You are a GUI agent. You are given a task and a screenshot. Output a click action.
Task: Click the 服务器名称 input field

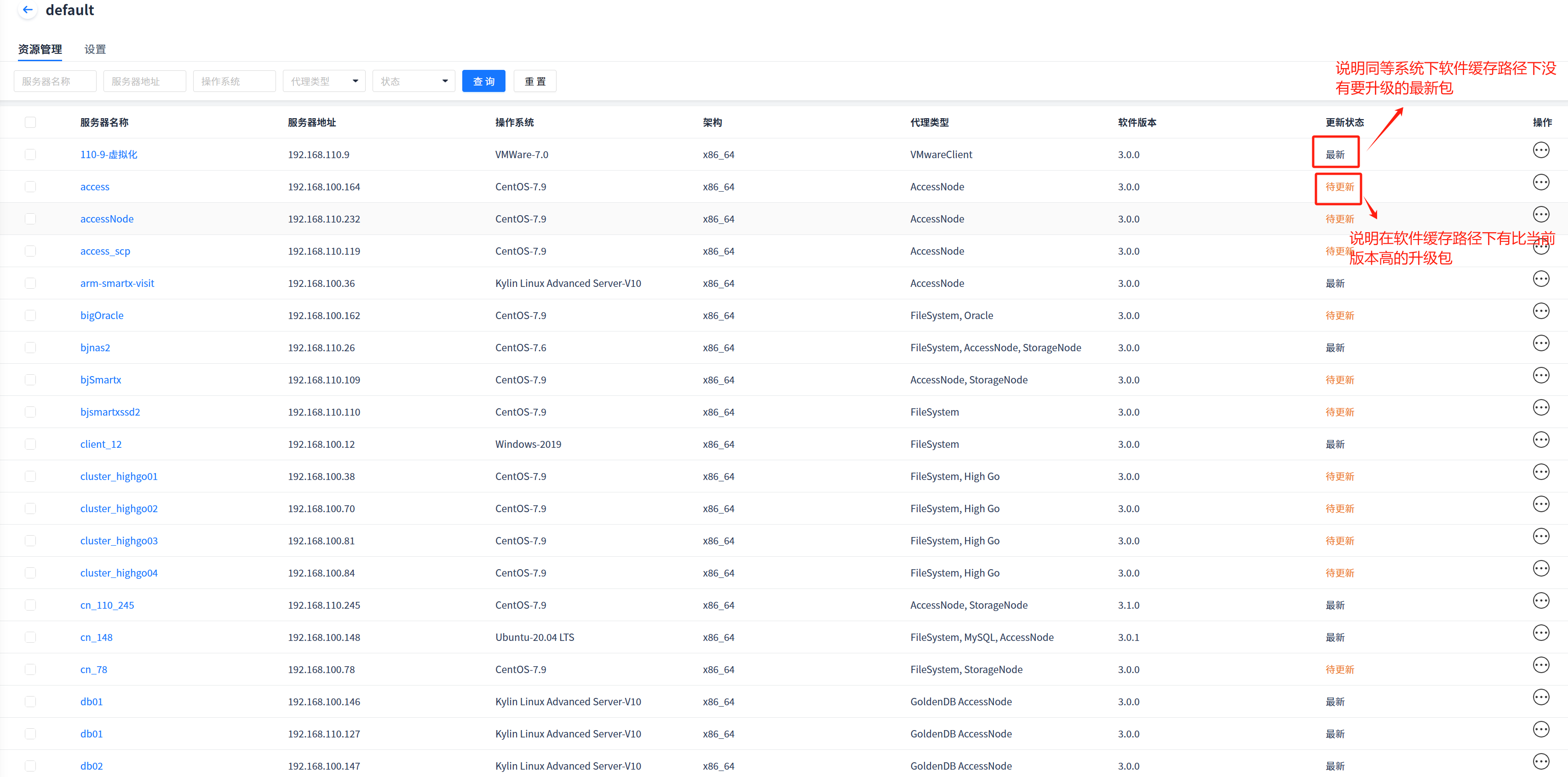(55, 81)
